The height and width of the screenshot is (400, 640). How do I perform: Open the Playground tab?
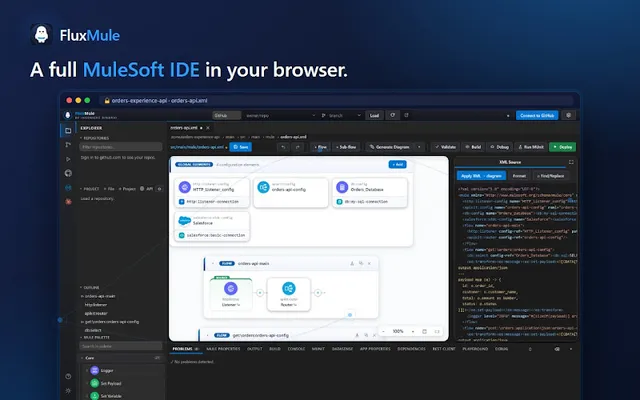(x=475, y=349)
